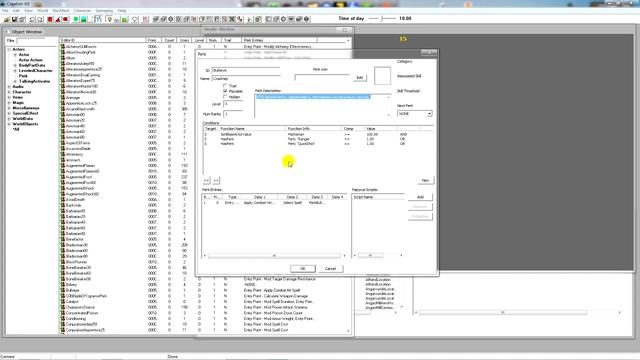Open the Gameplay menu

point(104,11)
